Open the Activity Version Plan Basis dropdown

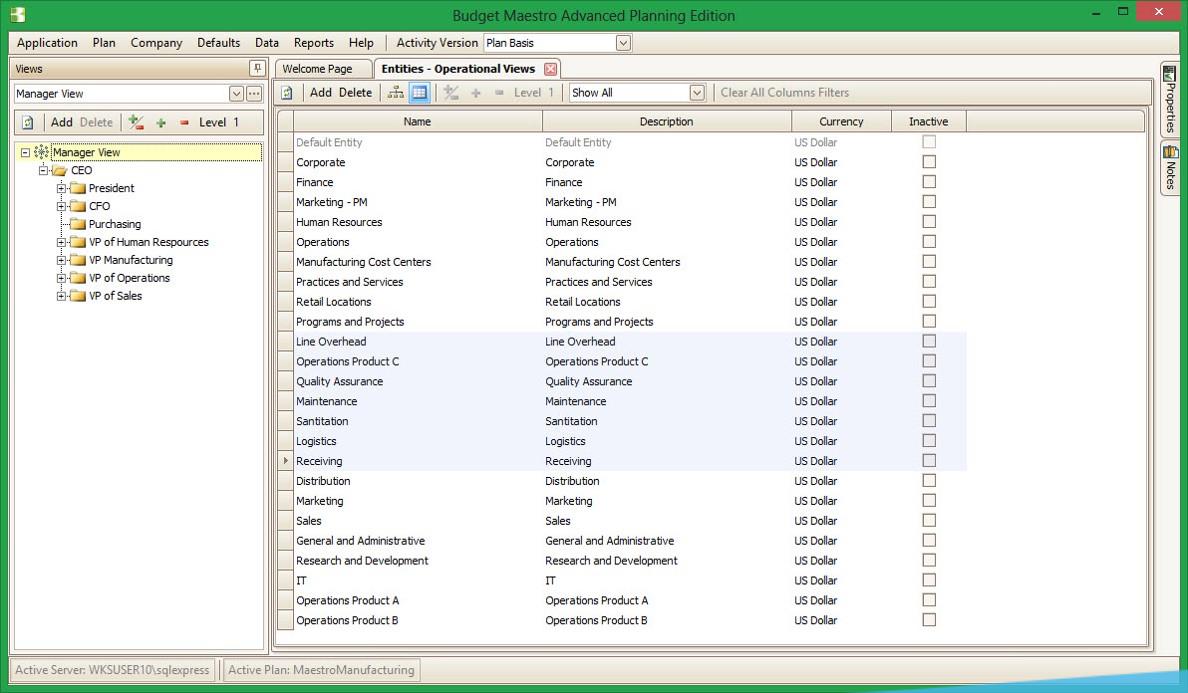coord(623,43)
